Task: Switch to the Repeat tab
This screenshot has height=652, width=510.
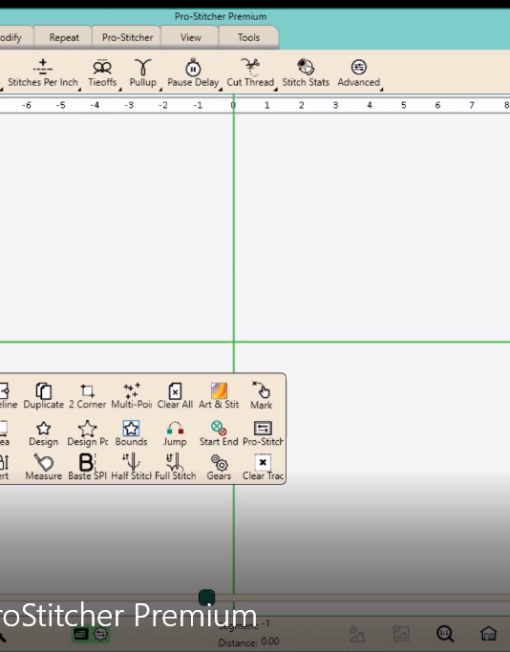Action: (64, 37)
